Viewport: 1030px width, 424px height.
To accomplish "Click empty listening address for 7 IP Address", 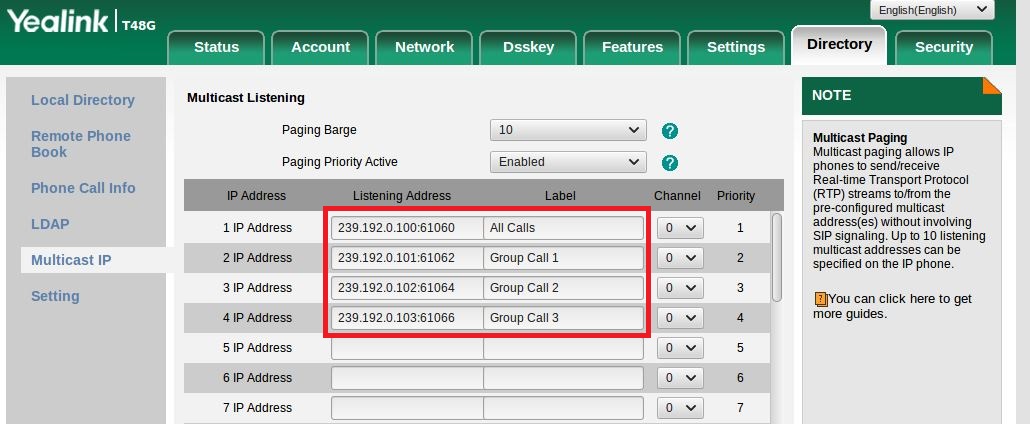I will (407, 408).
